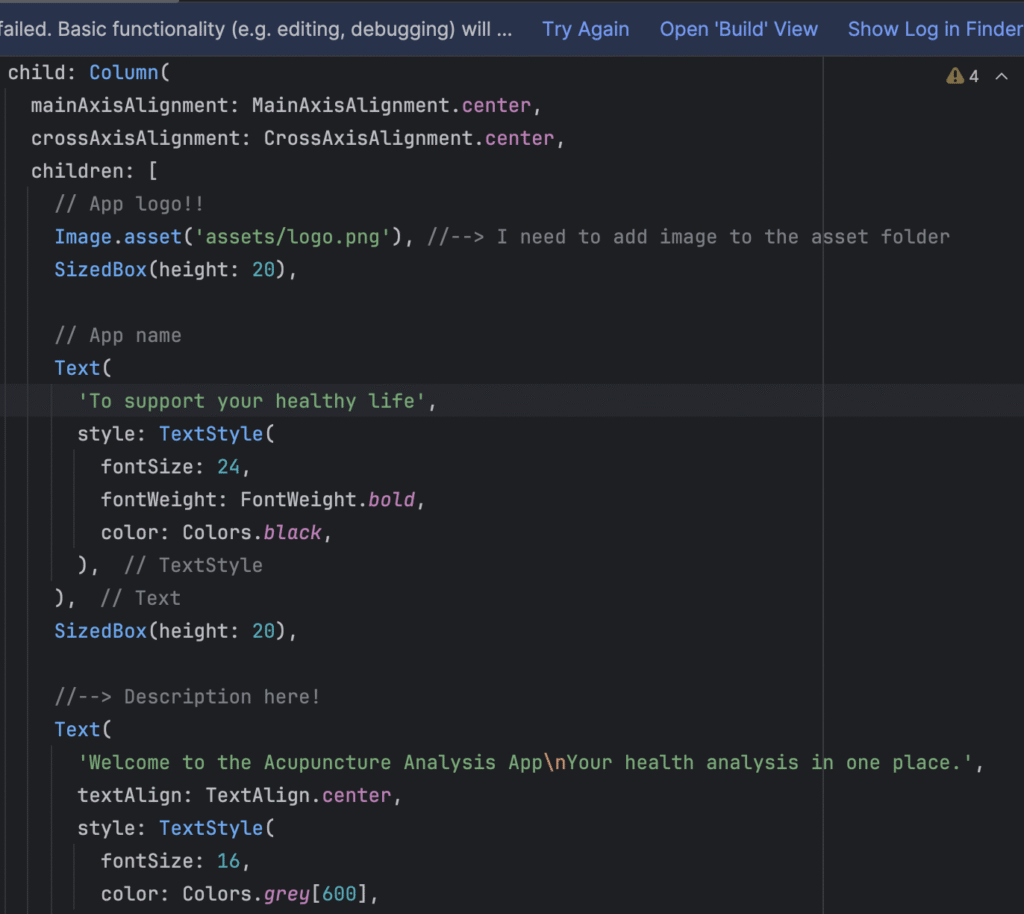
Task: Click the Try Again link
Action: pyautogui.click(x=585, y=29)
